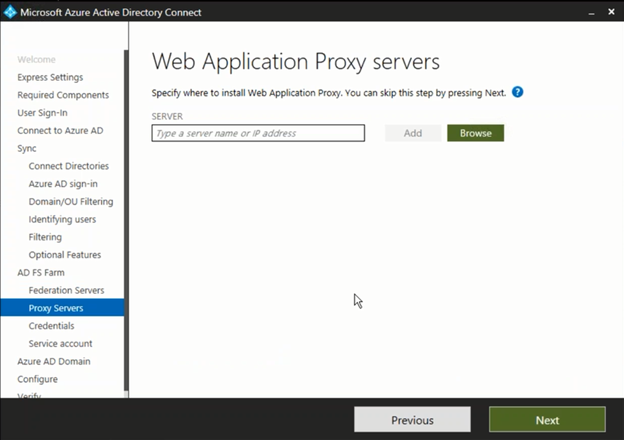Open Connect Directories step
Viewport: 624px width, 440px height.
(x=68, y=166)
